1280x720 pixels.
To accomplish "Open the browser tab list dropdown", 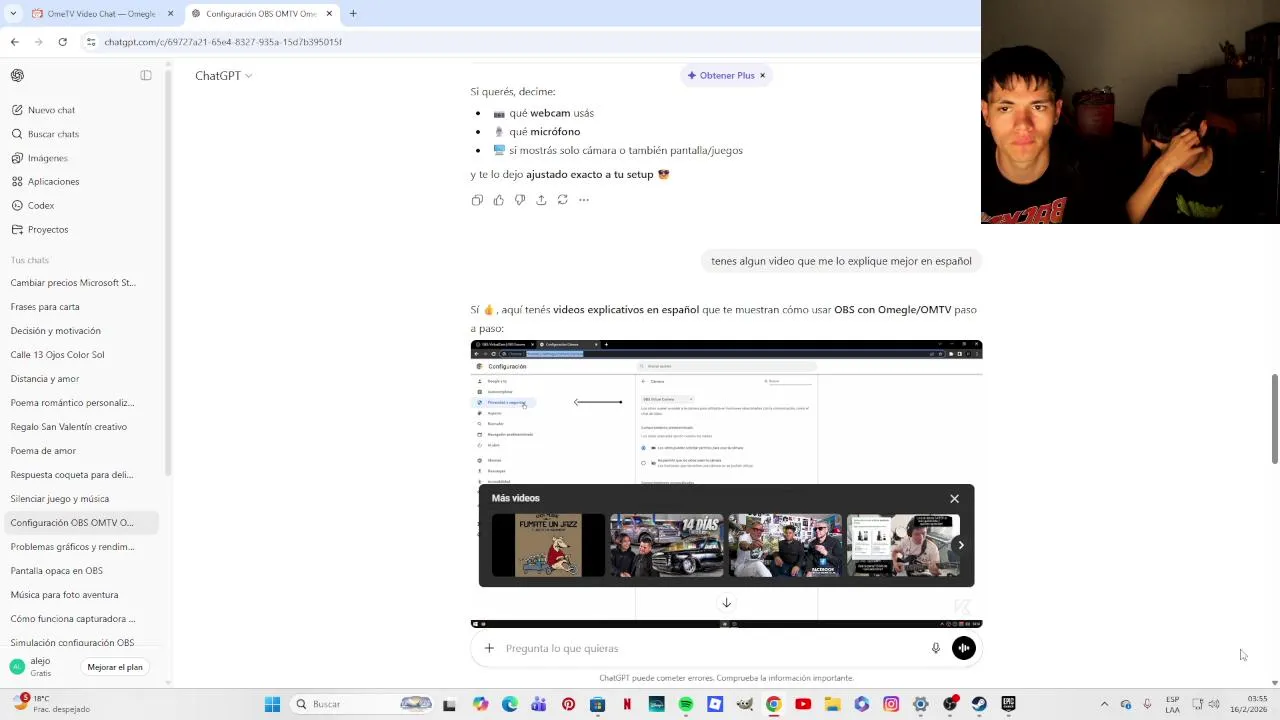I will point(14,14).
